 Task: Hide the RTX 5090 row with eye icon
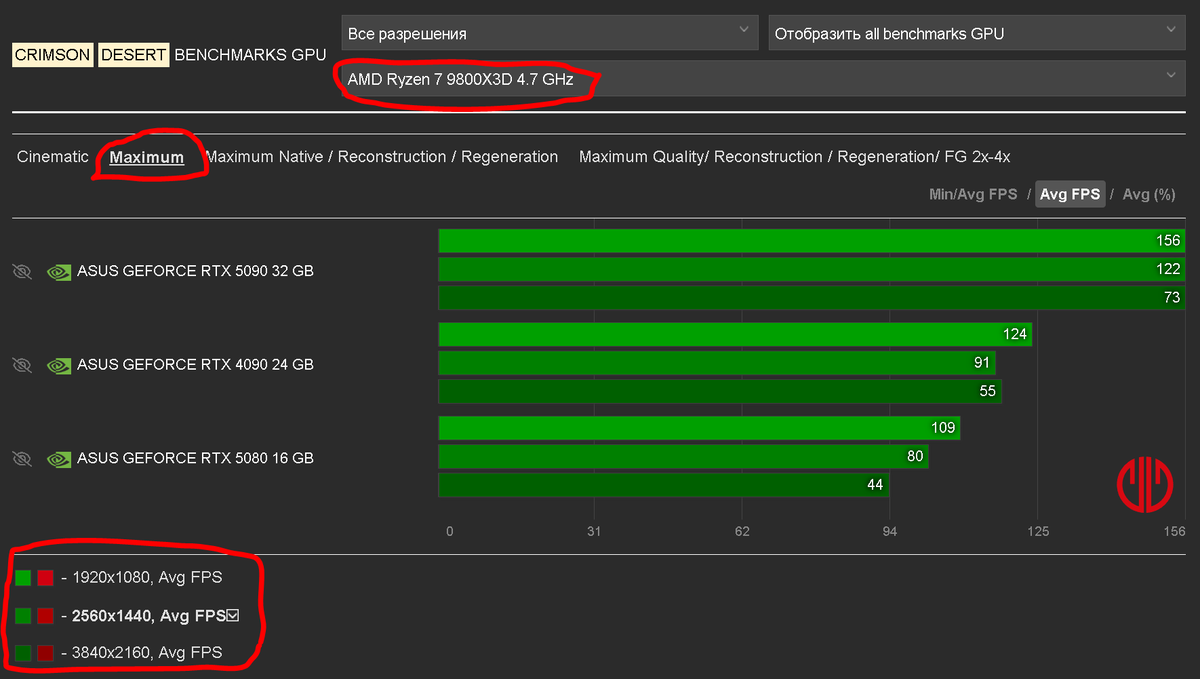click(22, 271)
